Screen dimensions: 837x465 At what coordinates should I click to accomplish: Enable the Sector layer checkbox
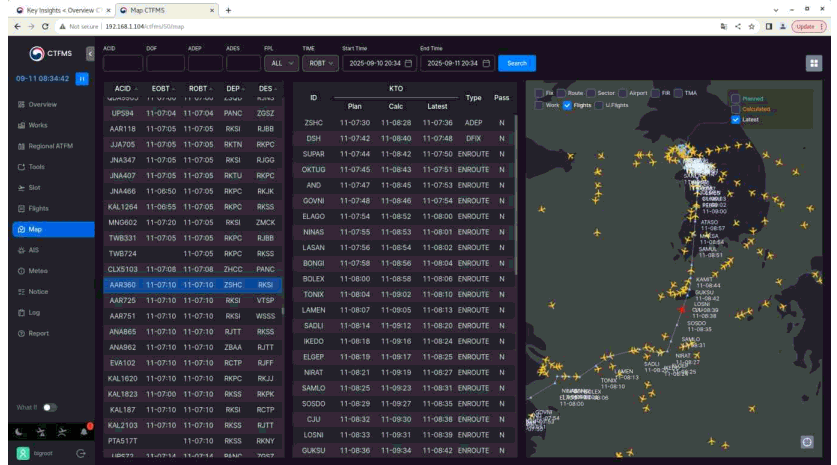point(591,93)
